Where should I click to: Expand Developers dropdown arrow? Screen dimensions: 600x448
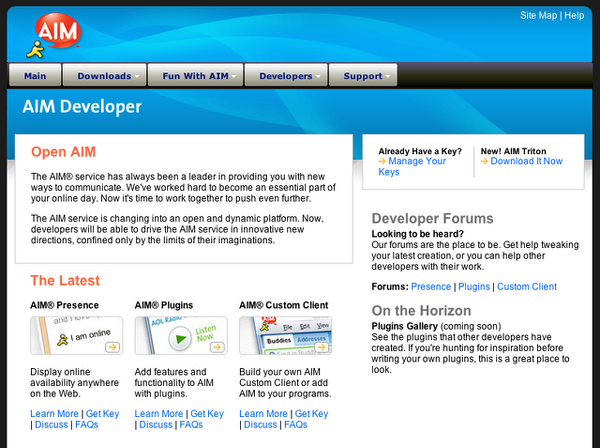pyautogui.click(x=318, y=77)
